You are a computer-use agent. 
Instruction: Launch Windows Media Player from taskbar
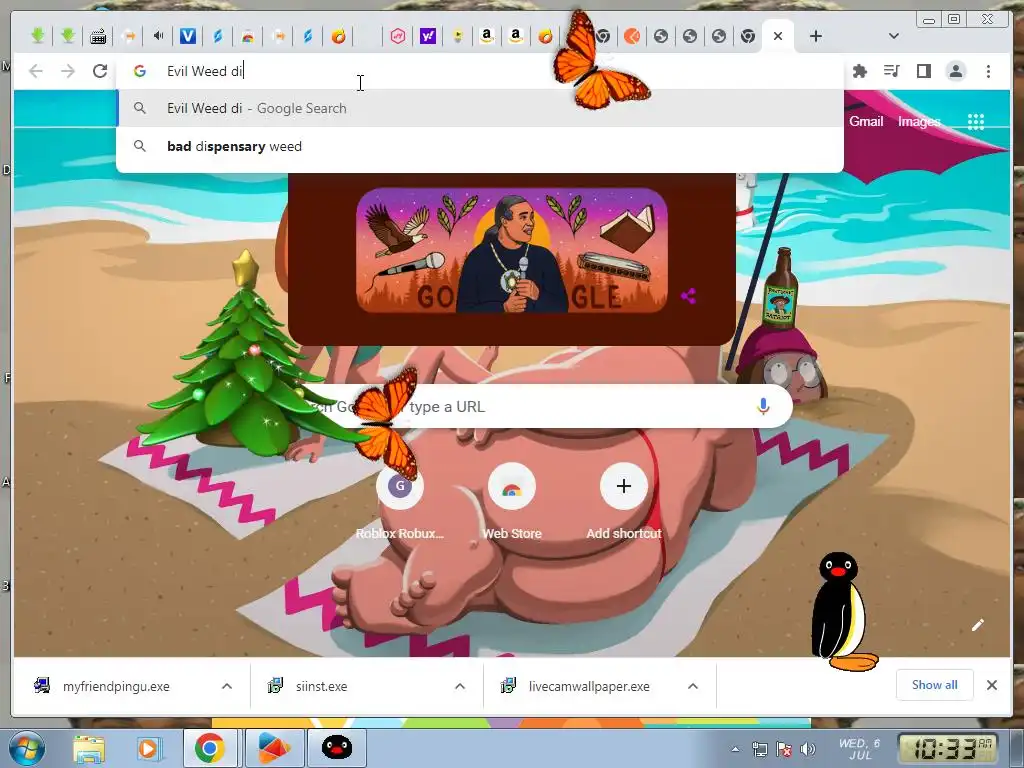tap(148, 748)
